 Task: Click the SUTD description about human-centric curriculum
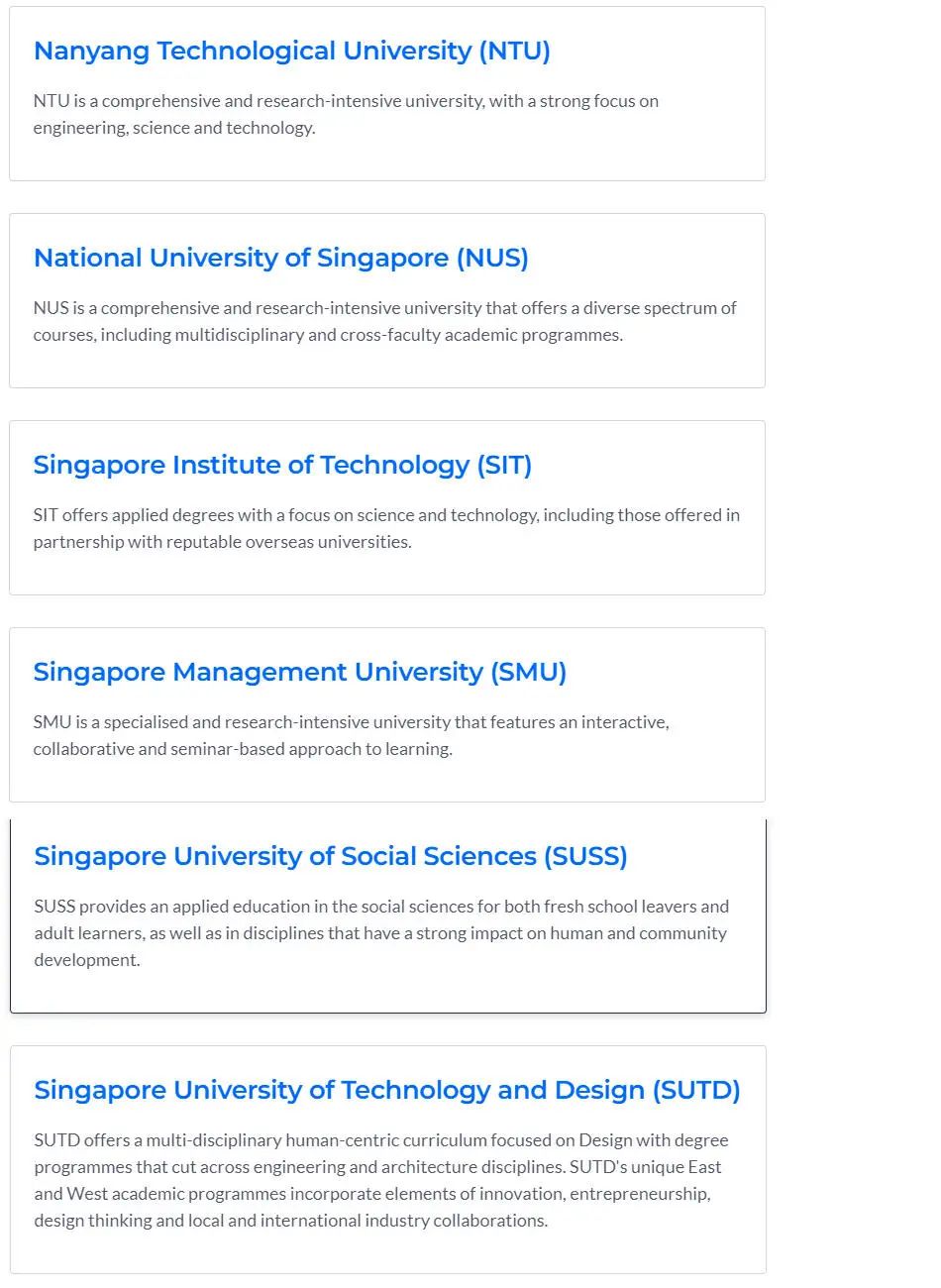point(381,1180)
